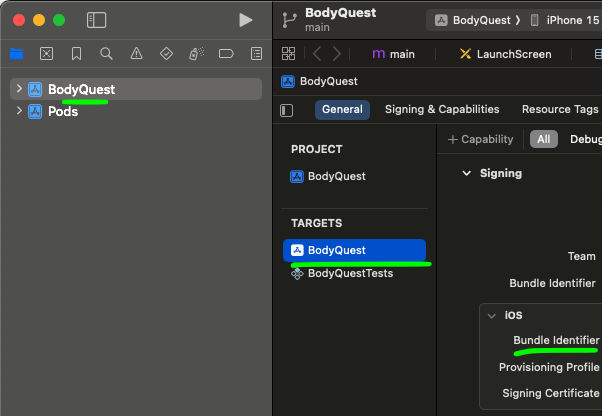Close the Xcode window

pos(19,20)
